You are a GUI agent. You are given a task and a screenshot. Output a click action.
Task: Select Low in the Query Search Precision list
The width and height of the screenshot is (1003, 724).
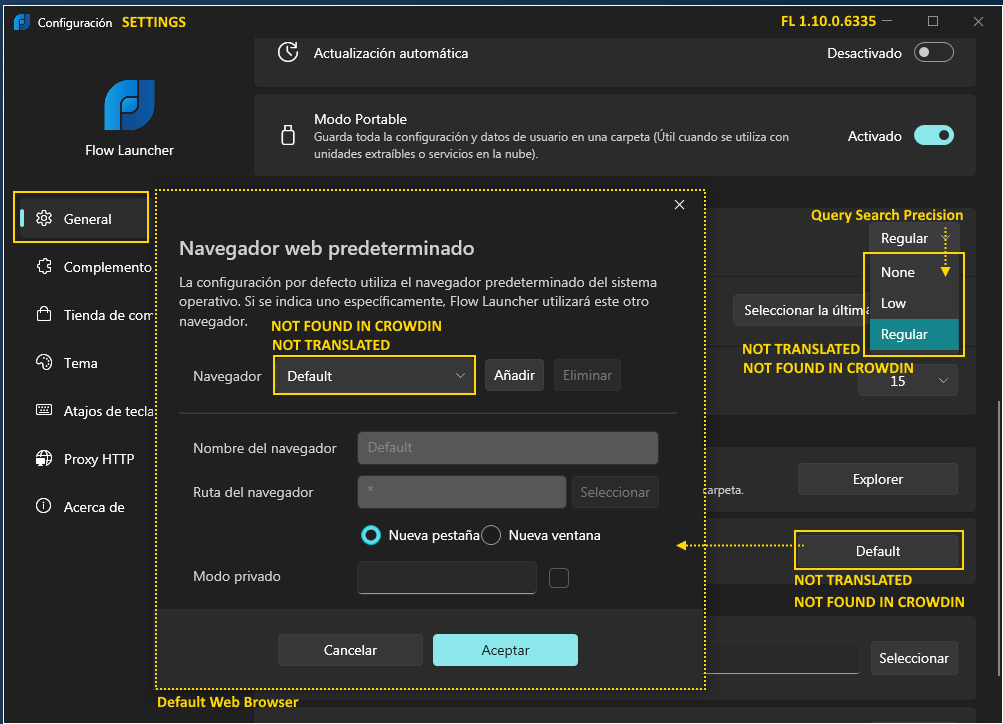click(x=897, y=301)
